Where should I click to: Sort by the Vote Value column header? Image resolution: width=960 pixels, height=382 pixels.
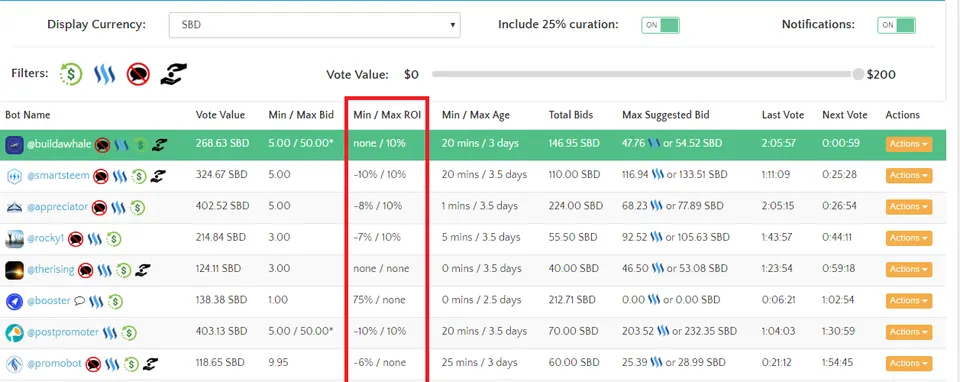tap(220, 115)
